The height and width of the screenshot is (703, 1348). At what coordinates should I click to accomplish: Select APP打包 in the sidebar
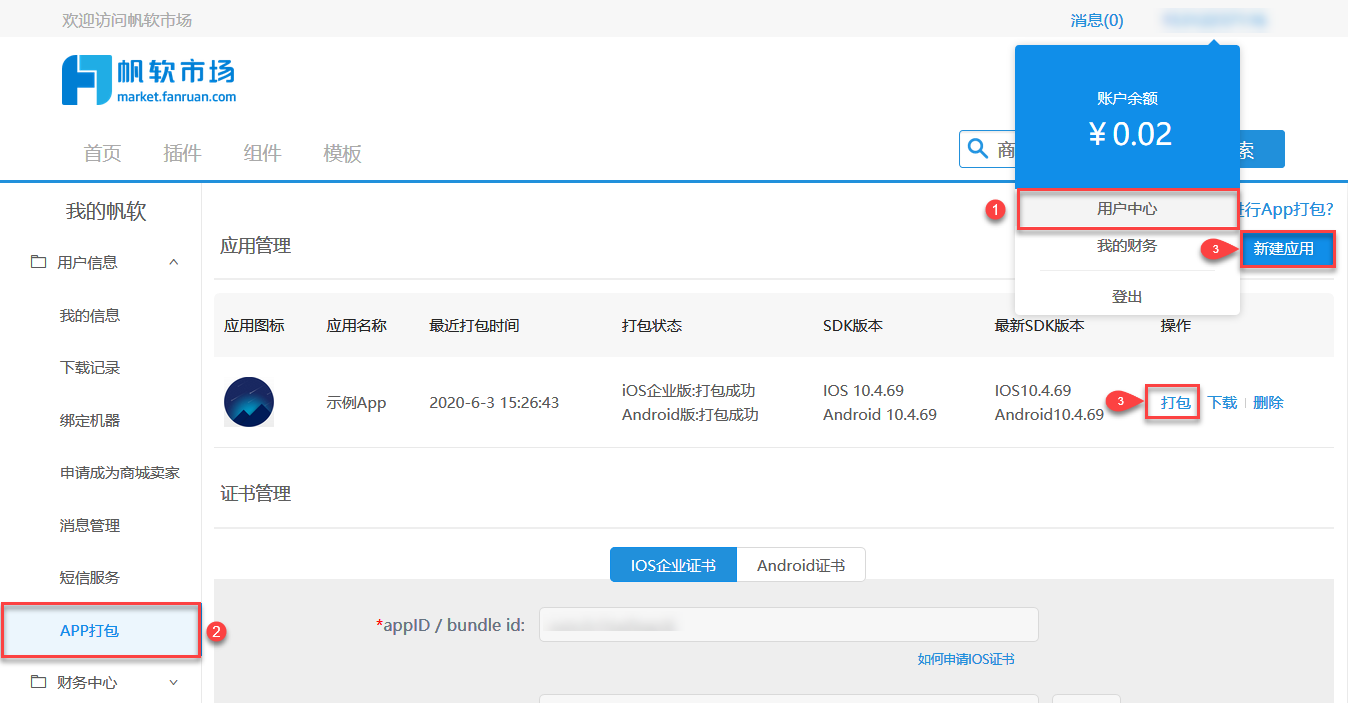click(x=102, y=630)
